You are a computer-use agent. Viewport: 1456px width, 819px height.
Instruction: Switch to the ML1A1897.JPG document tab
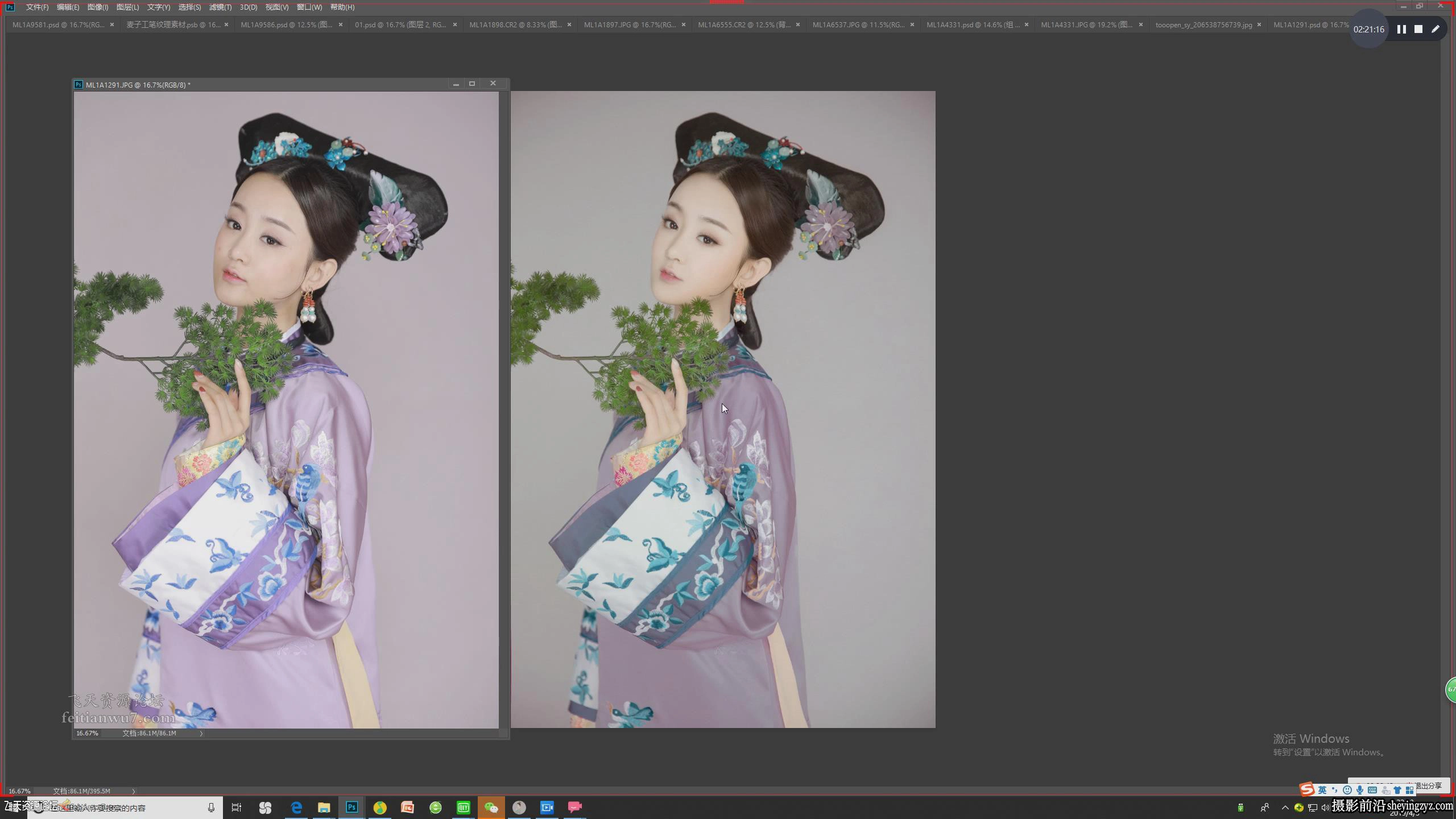point(630,25)
